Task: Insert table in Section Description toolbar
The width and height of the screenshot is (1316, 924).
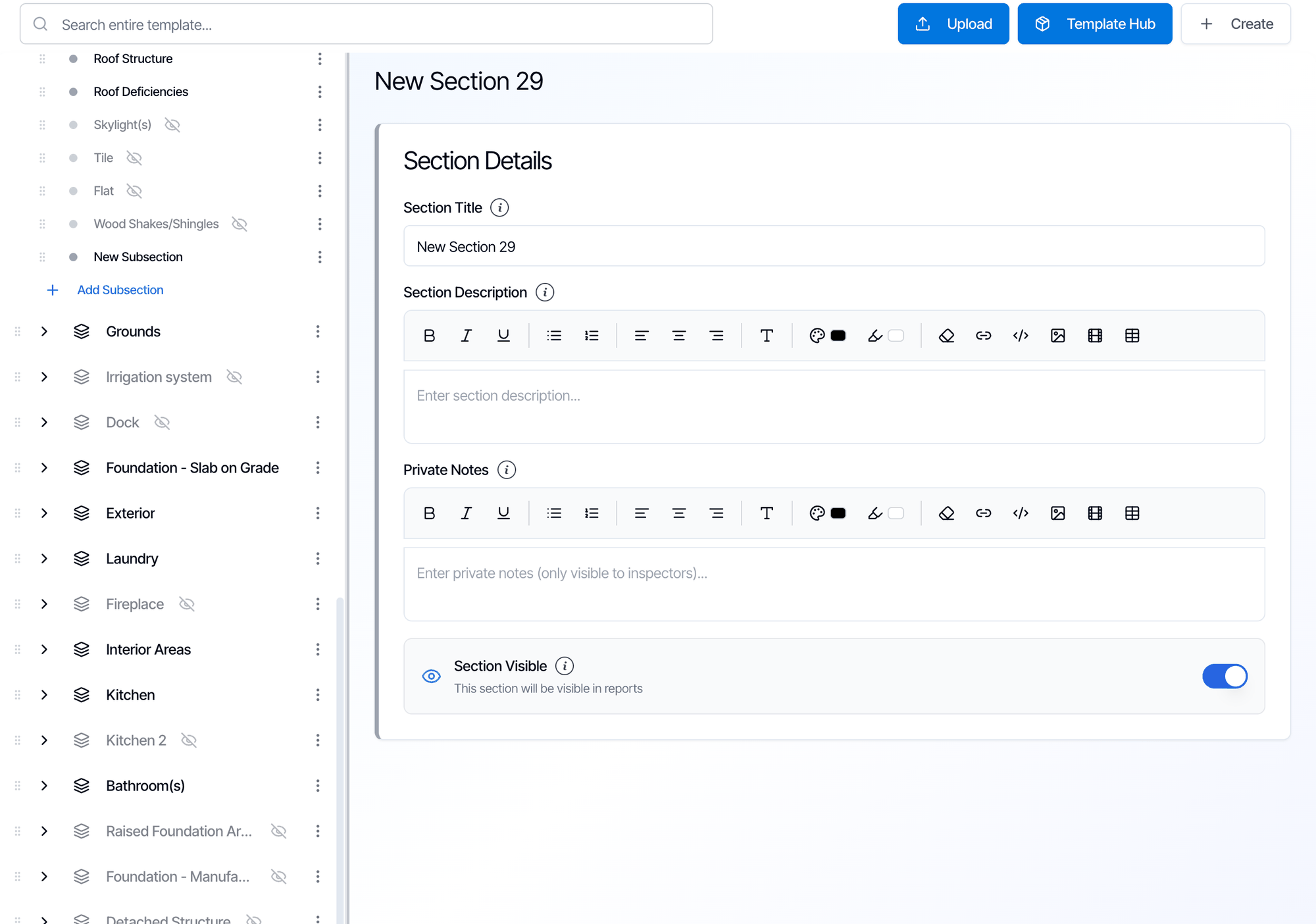Action: pos(1132,336)
